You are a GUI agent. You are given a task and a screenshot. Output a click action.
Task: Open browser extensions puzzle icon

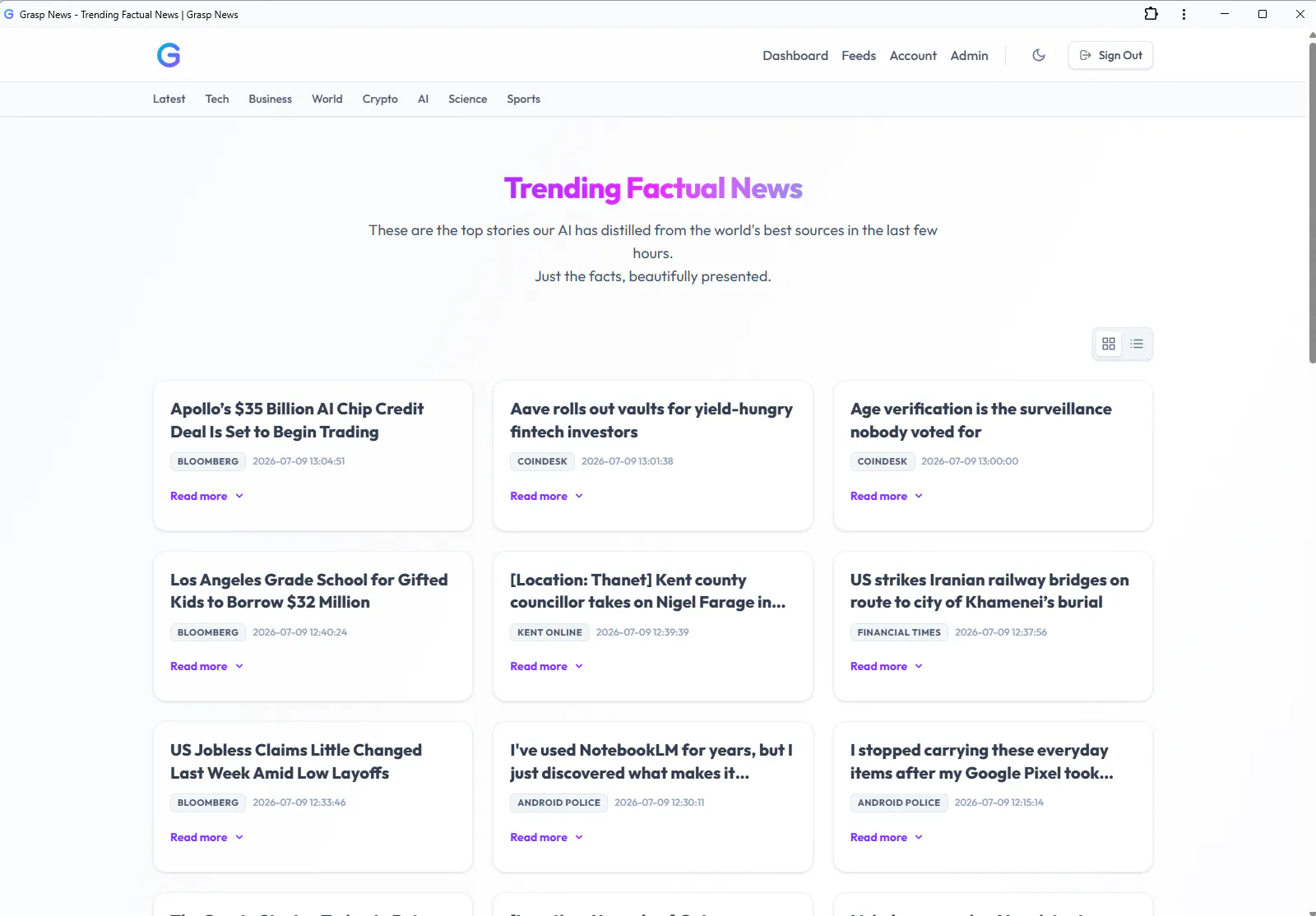point(1151,14)
